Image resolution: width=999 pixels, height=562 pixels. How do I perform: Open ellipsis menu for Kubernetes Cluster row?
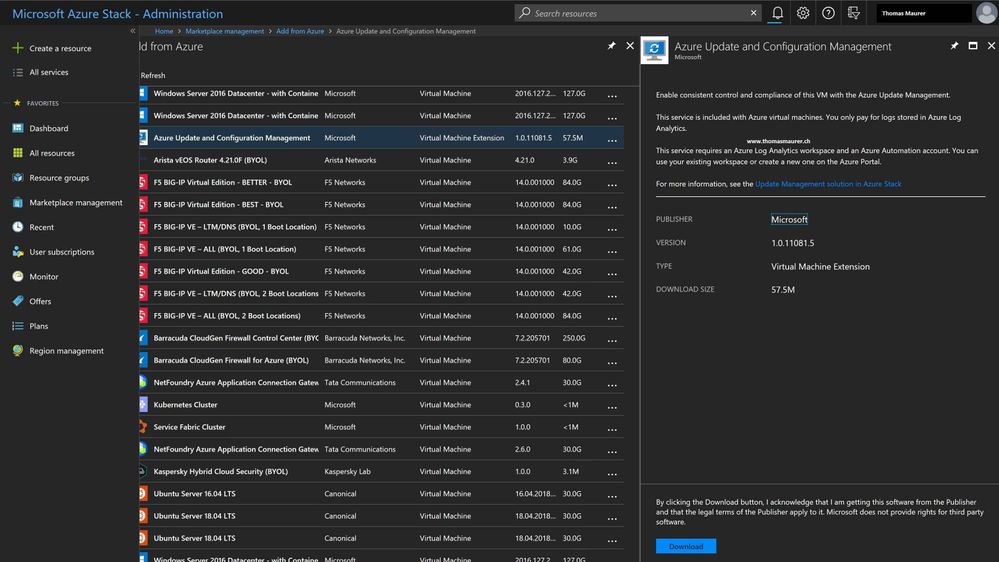(612, 406)
